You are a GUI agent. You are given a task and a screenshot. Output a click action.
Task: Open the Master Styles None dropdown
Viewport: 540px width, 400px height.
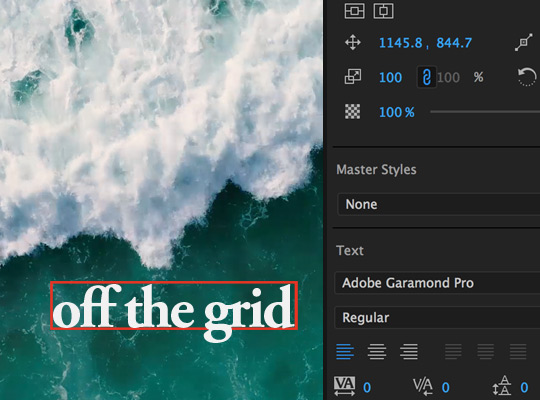tap(438, 204)
